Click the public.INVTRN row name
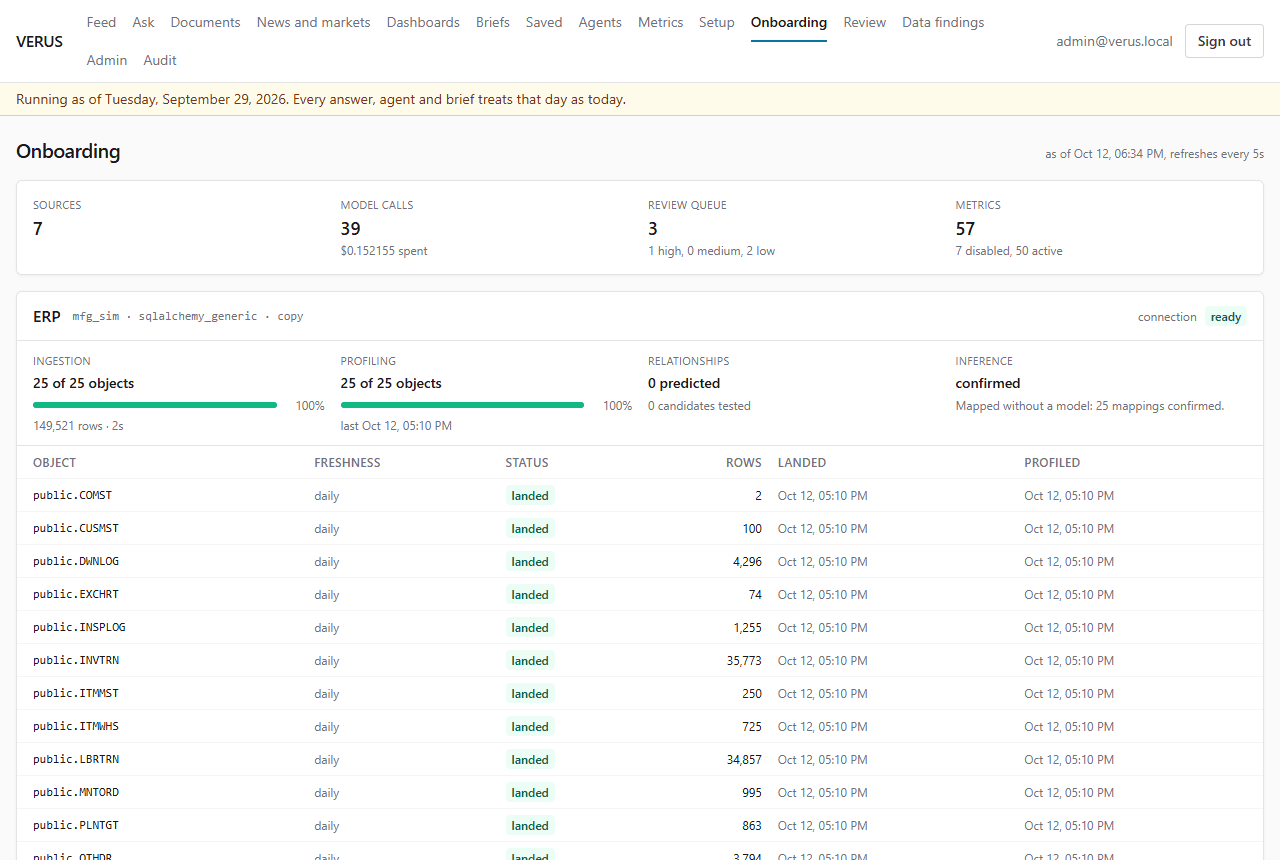This screenshot has height=860, width=1280. coord(76,660)
